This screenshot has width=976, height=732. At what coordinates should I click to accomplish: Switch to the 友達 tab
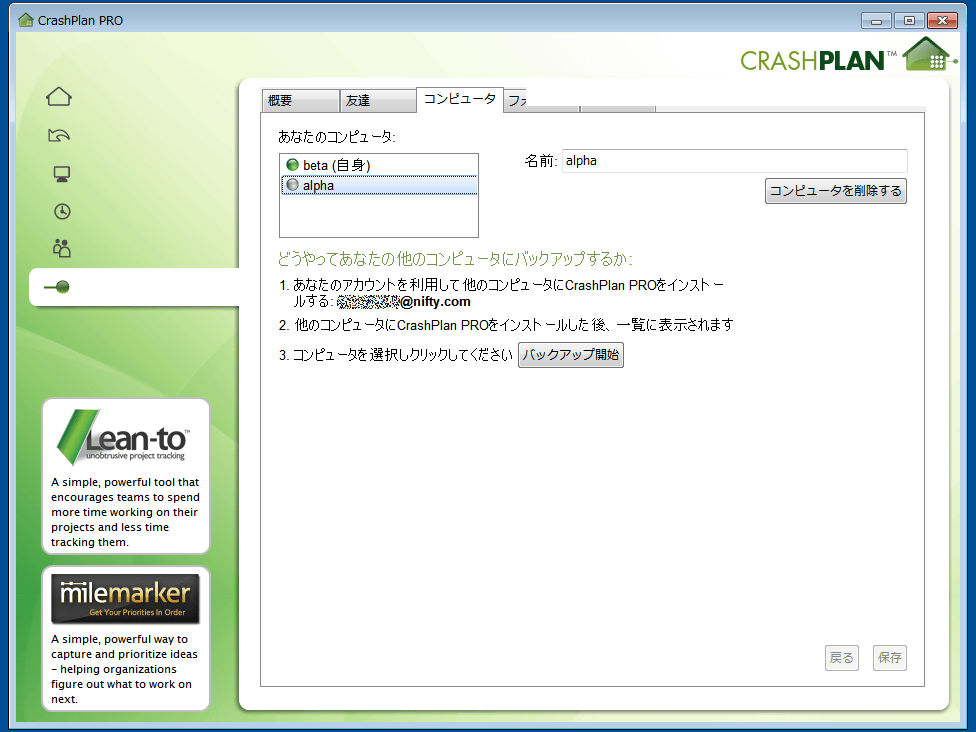pos(378,101)
